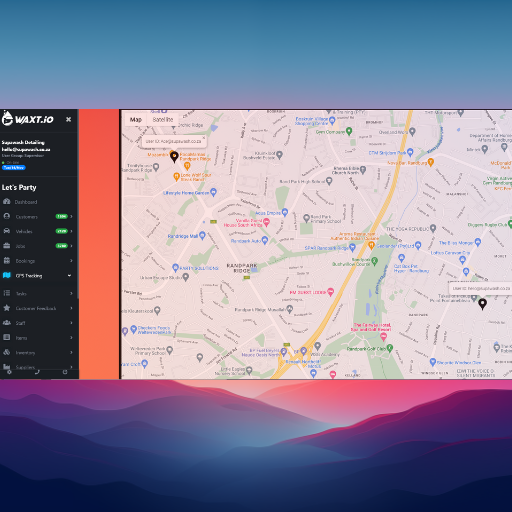Viewport: 512px width, 512px height.
Task: Expand the Inventory submenu chevron
Action: [x=71, y=352]
